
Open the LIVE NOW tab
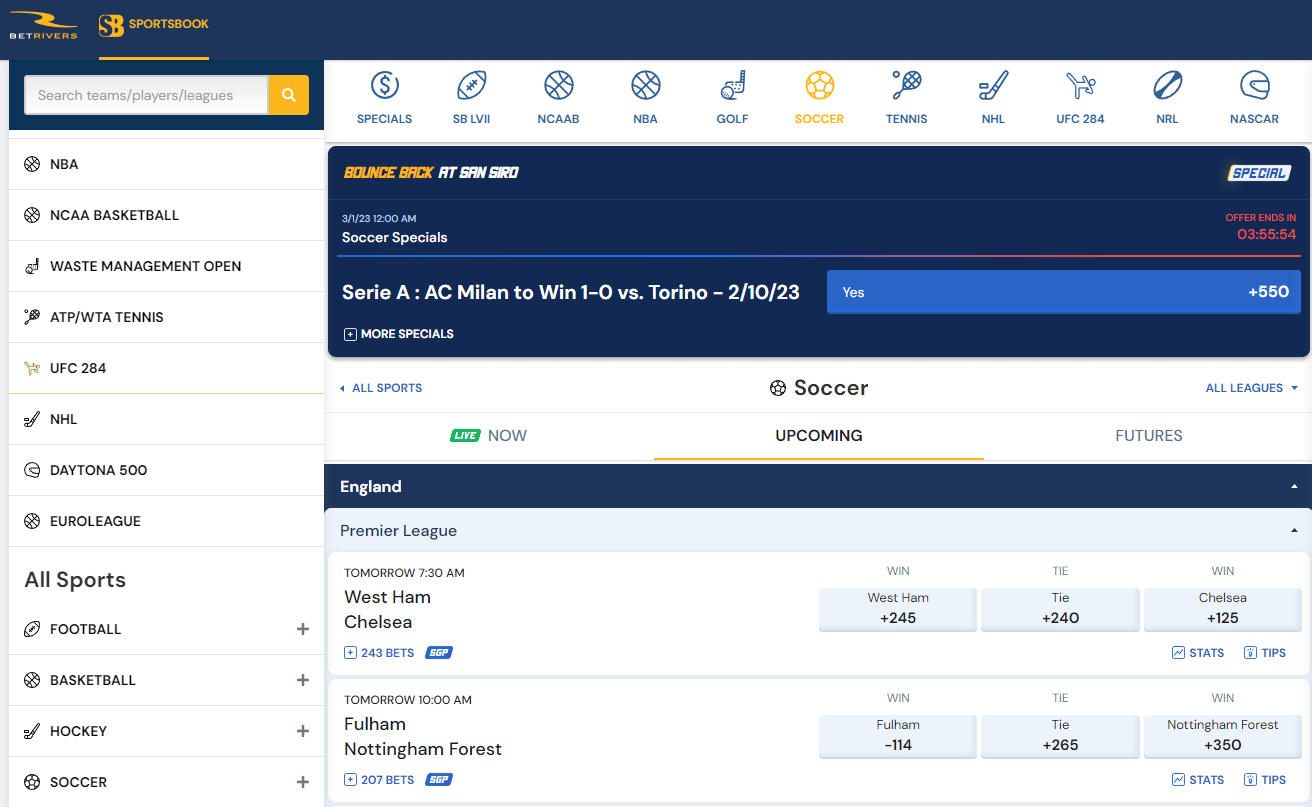[x=489, y=435]
